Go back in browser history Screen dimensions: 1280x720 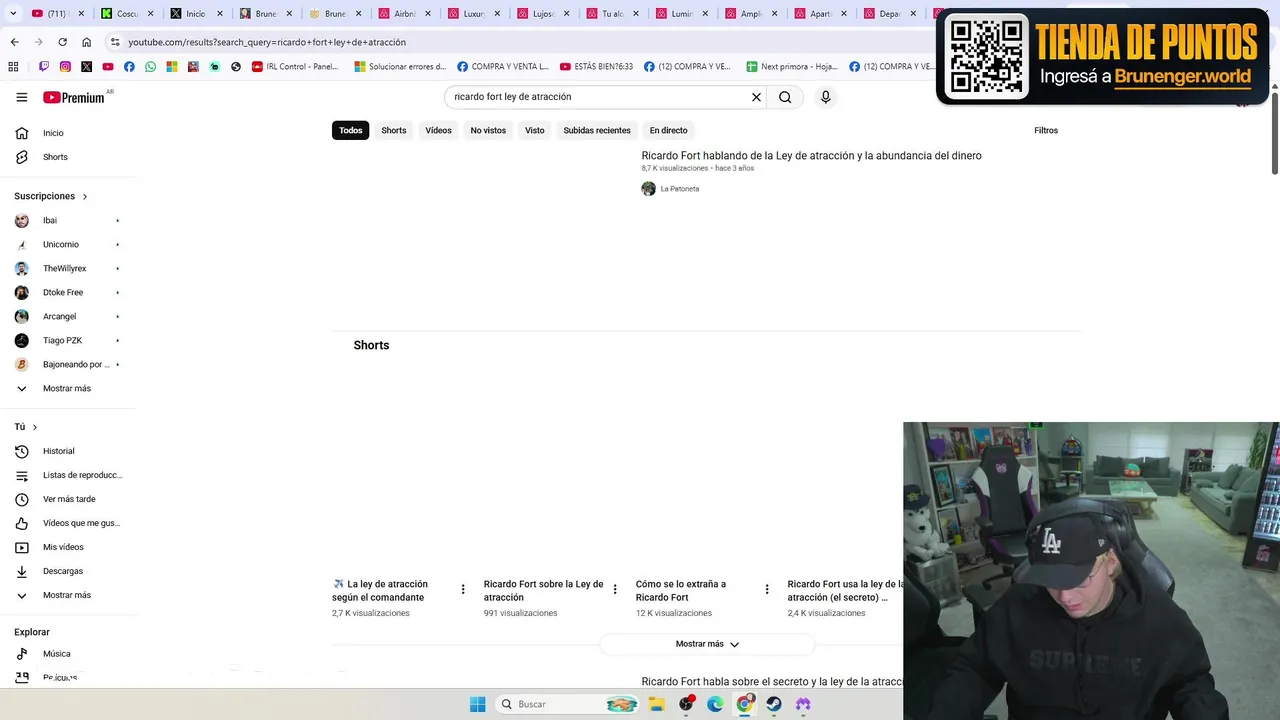[x=14, y=42]
